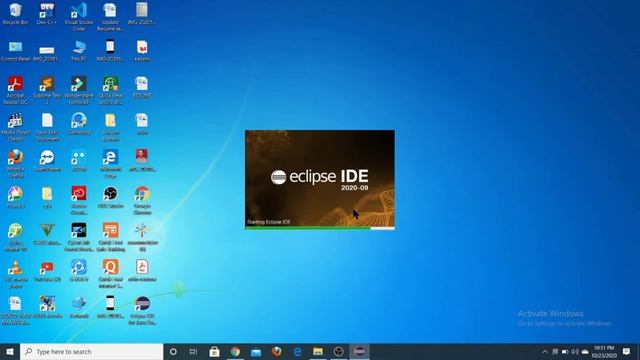This screenshot has width=640, height=360.
Task: Open Task View from the taskbar
Action: [193, 351]
